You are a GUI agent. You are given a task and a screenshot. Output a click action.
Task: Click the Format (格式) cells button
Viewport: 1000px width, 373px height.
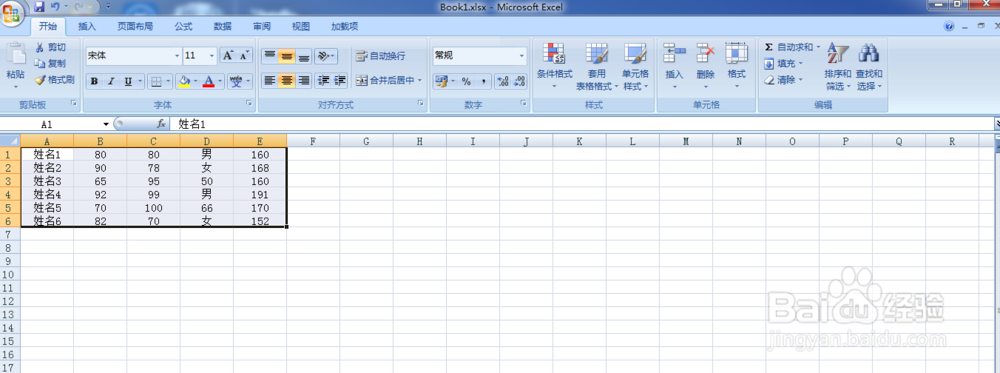pos(737,66)
